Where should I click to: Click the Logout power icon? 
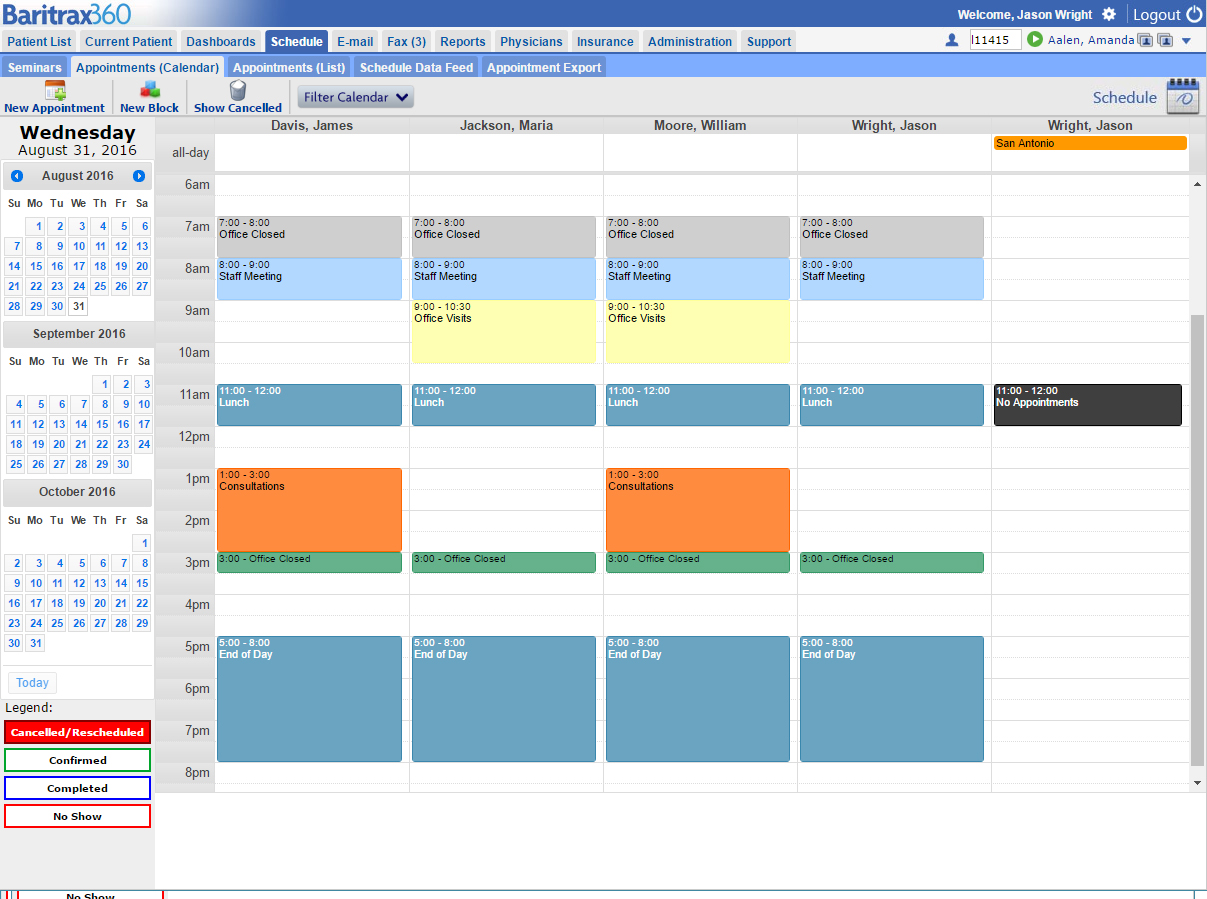point(1194,14)
